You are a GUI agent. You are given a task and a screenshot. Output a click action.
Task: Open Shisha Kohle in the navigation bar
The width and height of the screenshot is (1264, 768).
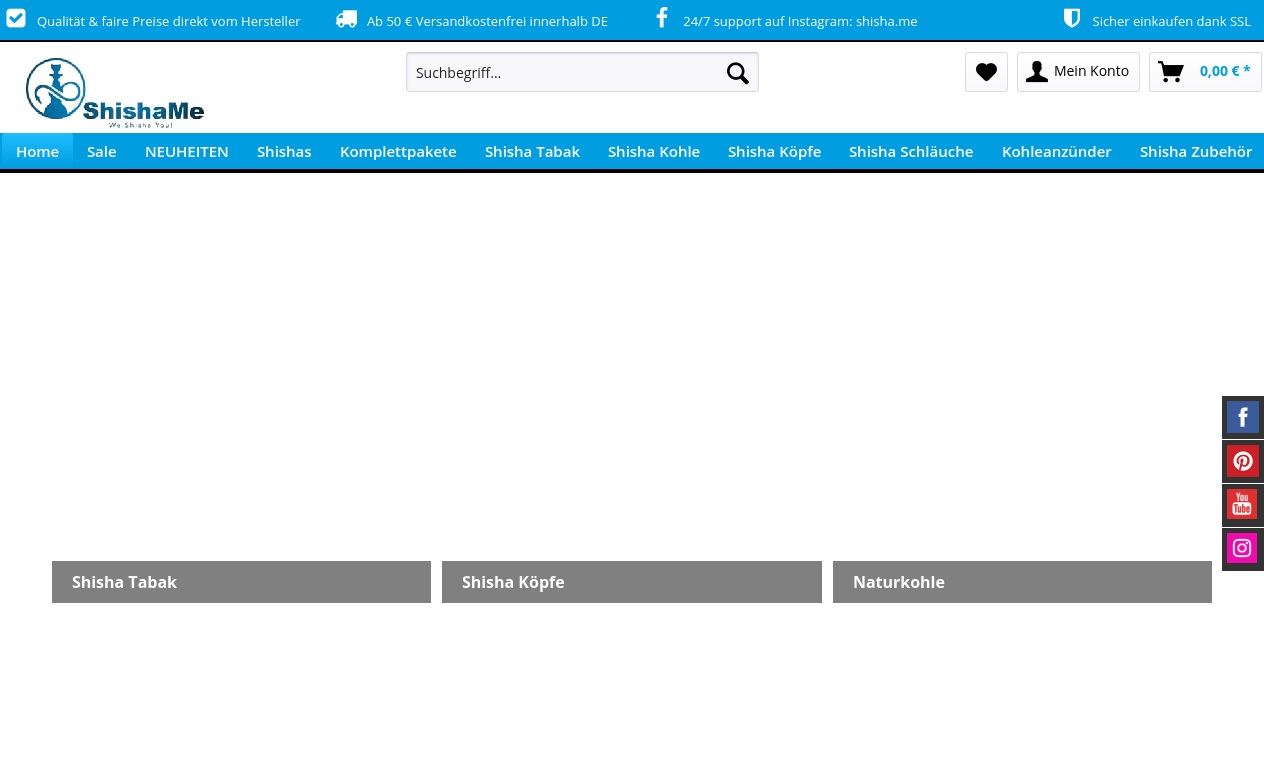pyautogui.click(x=654, y=152)
